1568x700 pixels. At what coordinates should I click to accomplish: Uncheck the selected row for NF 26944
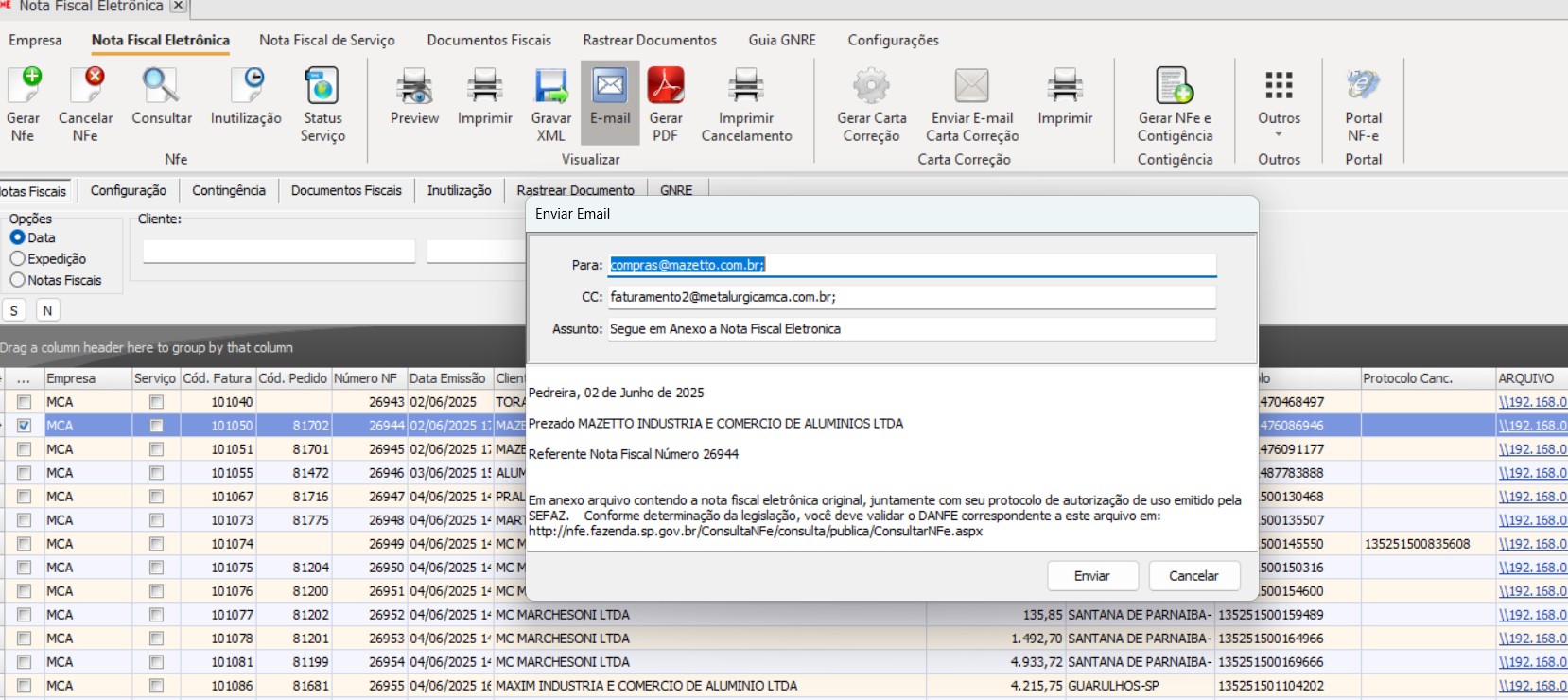tap(24, 426)
